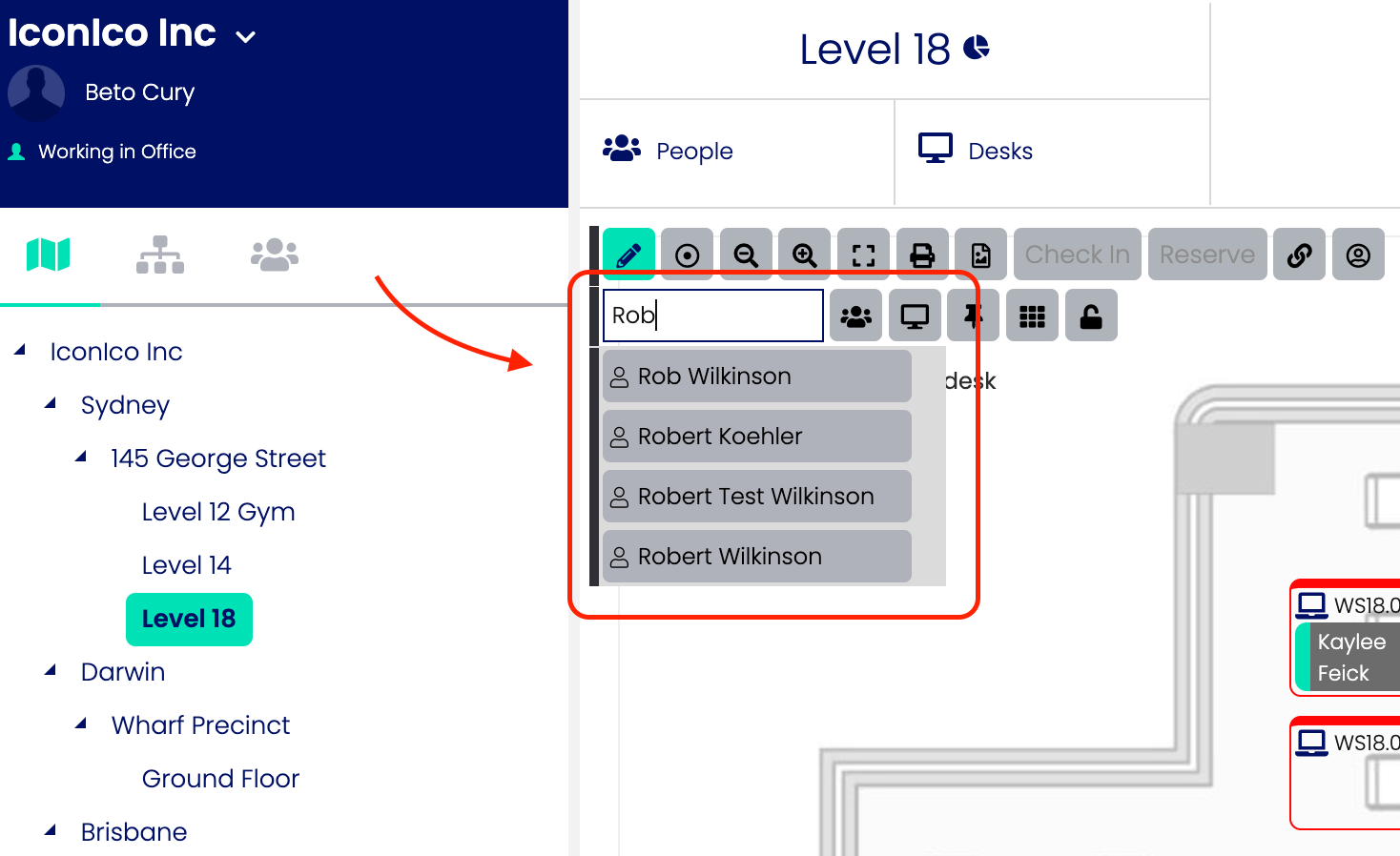This screenshot has width=1400, height=856.
Task: Print the floor plan
Action: point(922,255)
